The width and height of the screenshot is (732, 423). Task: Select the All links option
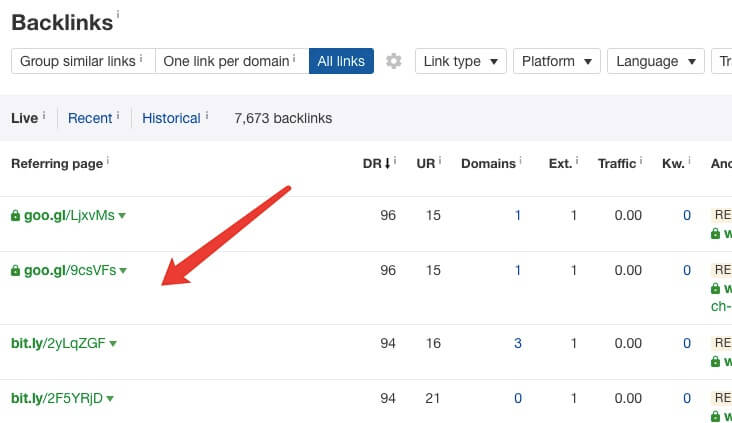tap(341, 61)
